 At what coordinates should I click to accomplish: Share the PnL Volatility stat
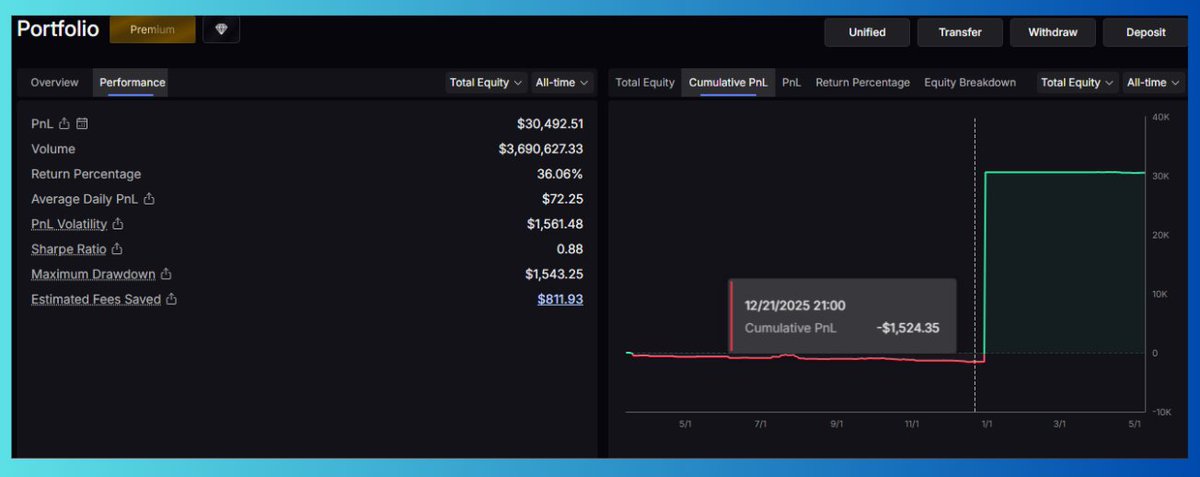click(x=118, y=224)
